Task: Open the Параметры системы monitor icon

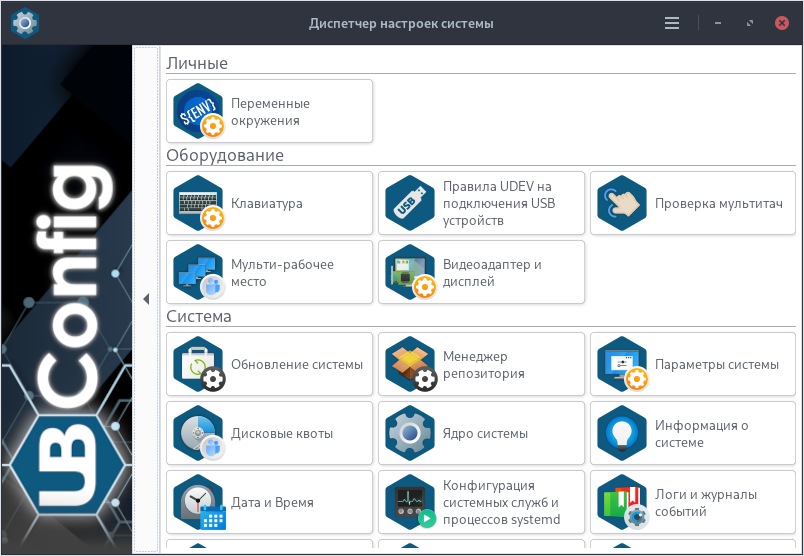Action: pyautogui.click(x=622, y=364)
